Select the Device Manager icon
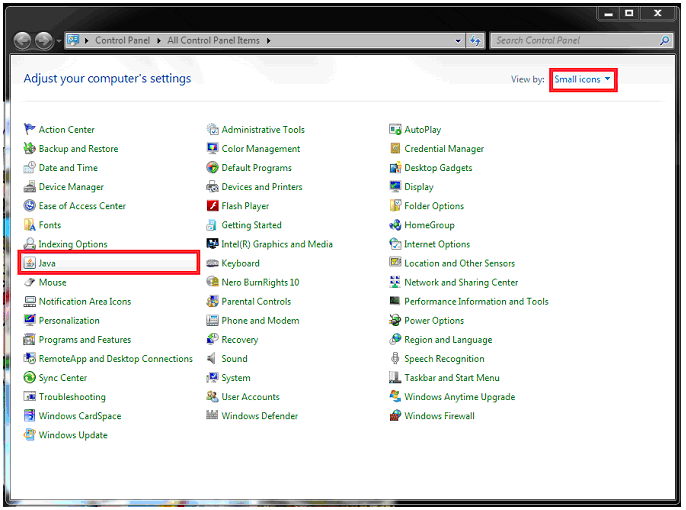The height and width of the screenshot is (510, 686). (30, 187)
